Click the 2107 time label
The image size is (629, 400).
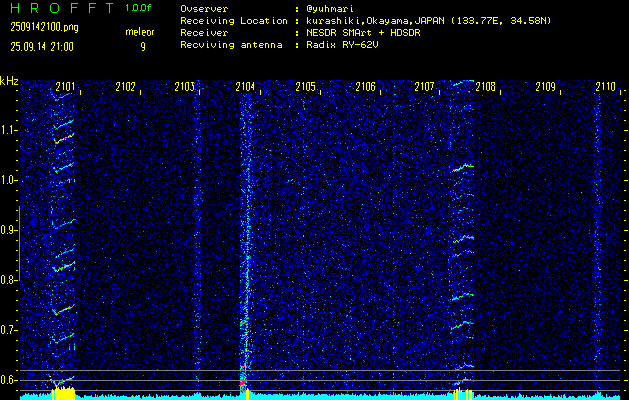(425, 87)
